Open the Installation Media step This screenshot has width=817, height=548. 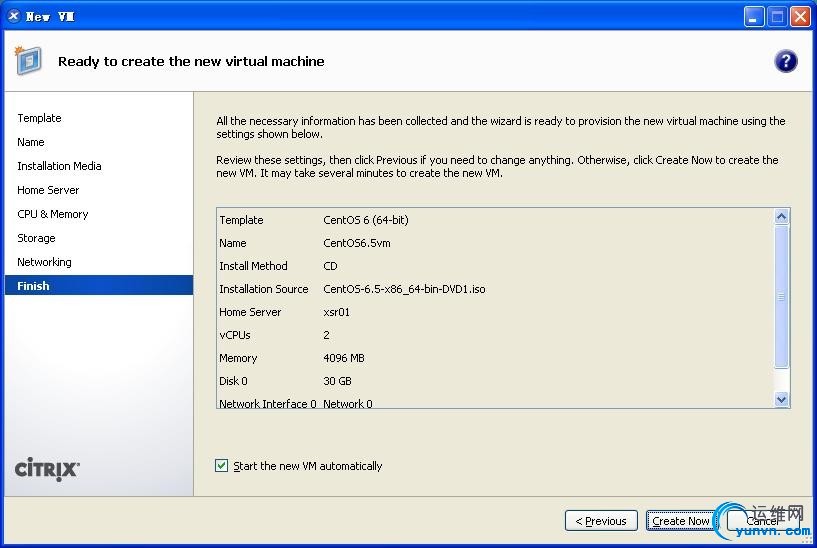(x=59, y=166)
